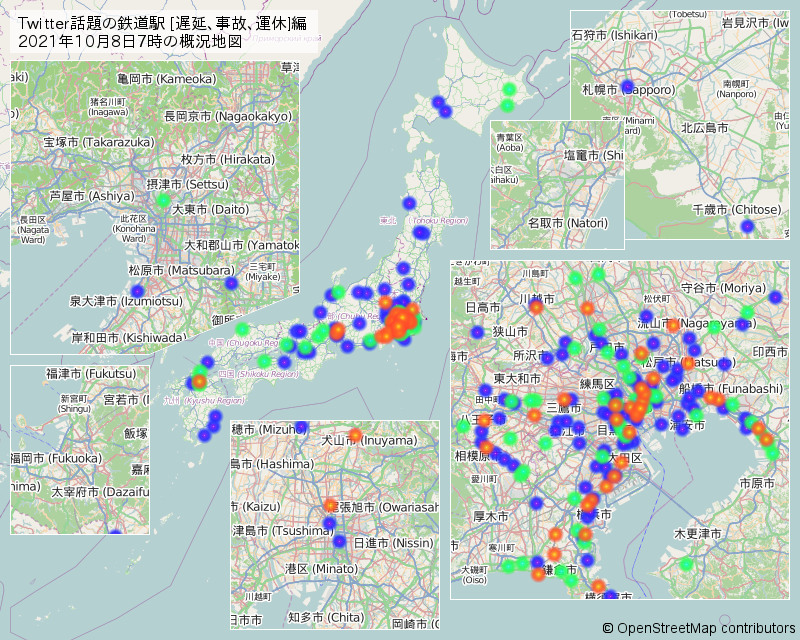The height and width of the screenshot is (640, 800).
Task: Click the '名取市 (Natori)' label
Action: click(568, 223)
